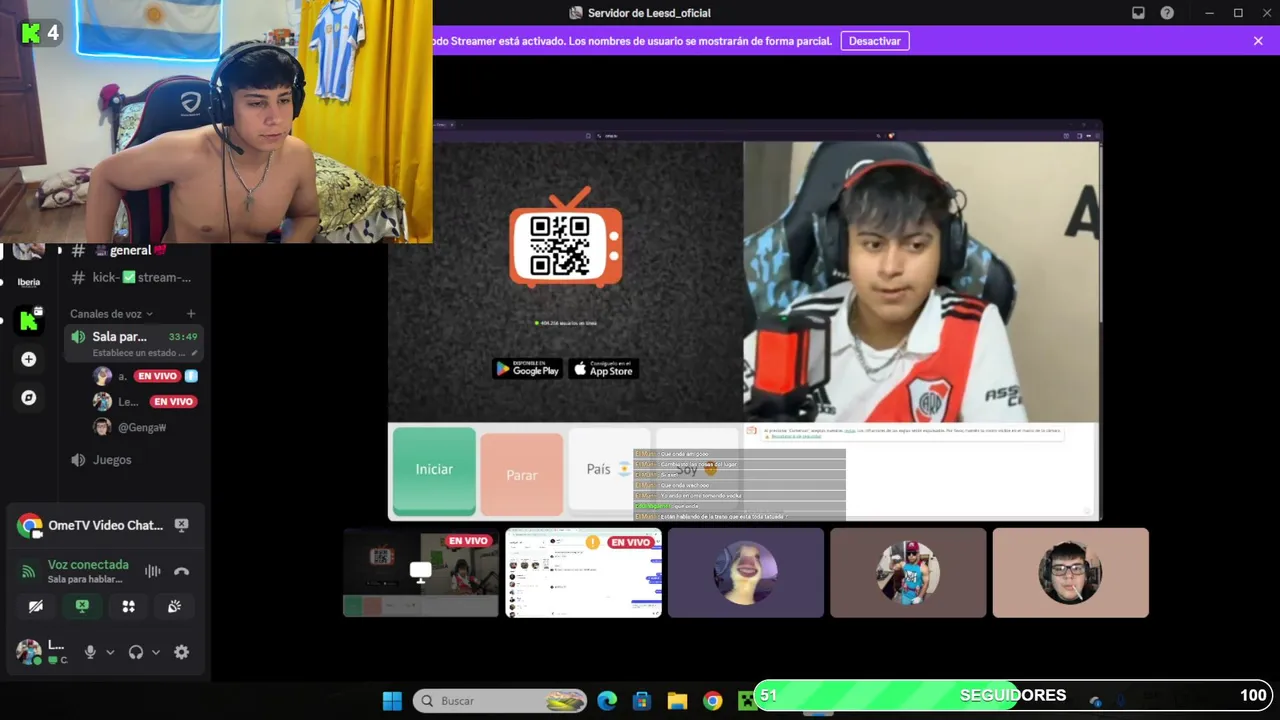The height and width of the screenshot is (720, 1280).
Task: Create a channel with the plus beside Canales de voz
Action: click(x=191, y=314)
